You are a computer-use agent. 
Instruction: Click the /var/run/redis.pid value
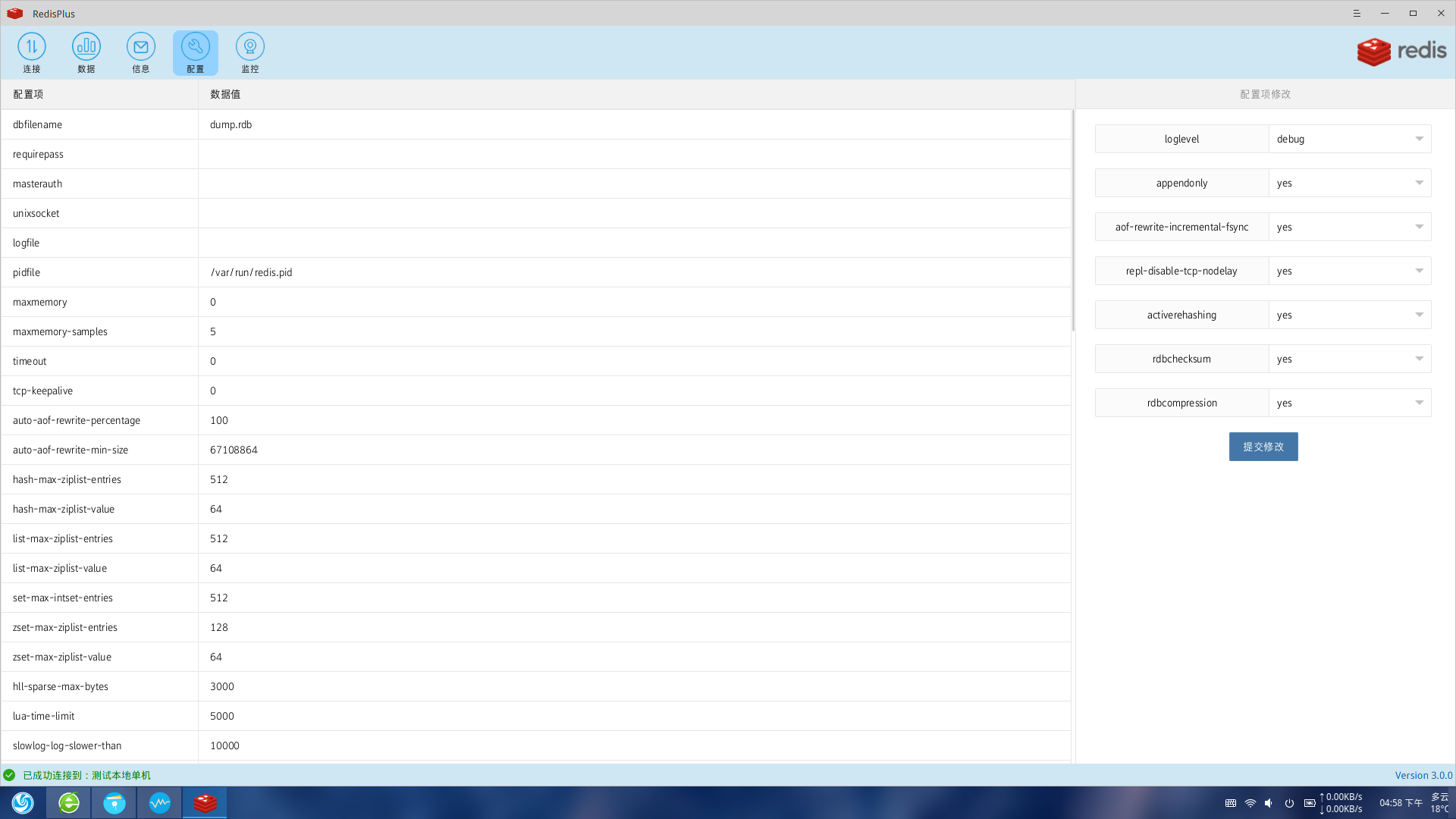point(251,272)
